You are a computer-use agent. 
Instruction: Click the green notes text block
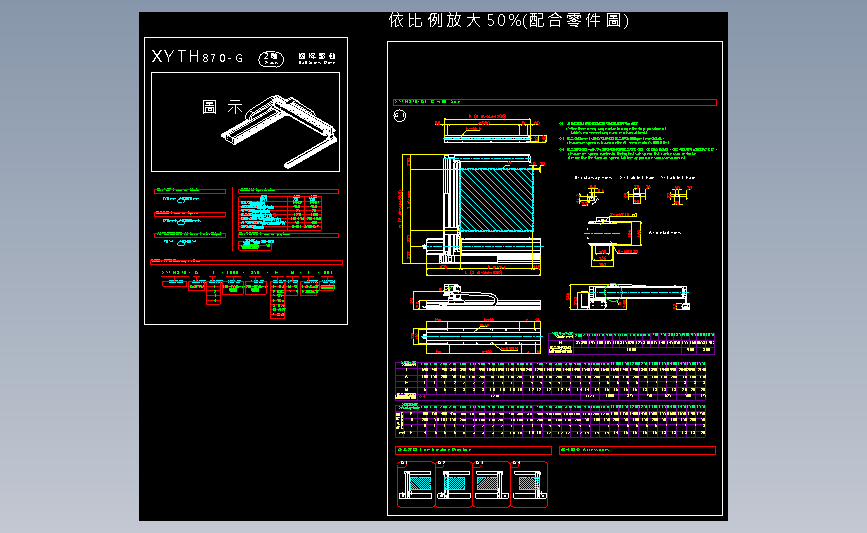click(638, 140)
